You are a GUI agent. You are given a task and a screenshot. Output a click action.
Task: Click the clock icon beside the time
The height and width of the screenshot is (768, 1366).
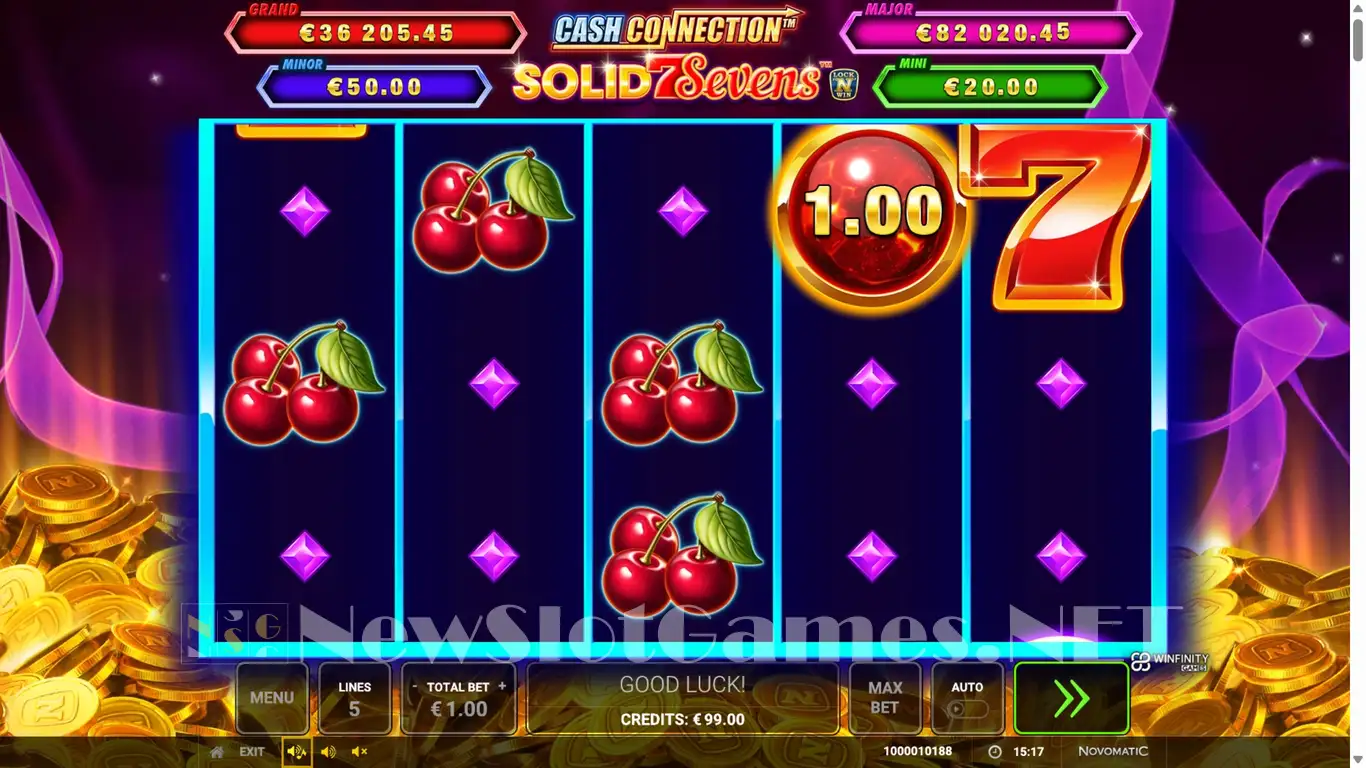tap(994, 751)
